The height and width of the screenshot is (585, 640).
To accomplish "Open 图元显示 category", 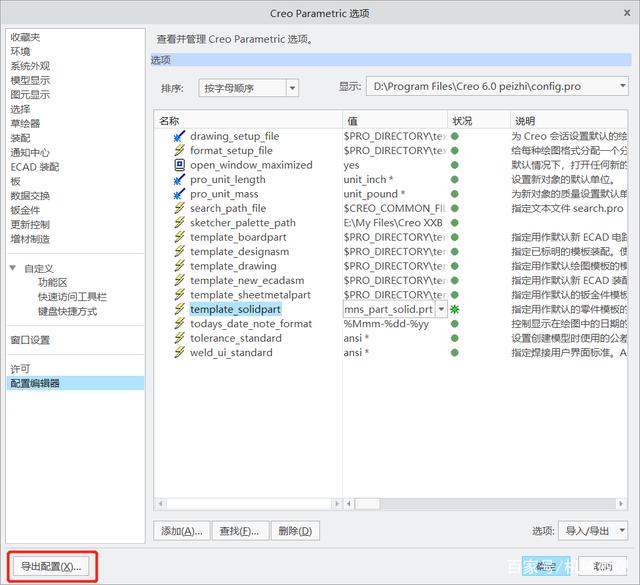I will pyautogui.click(x=30, y=95).
